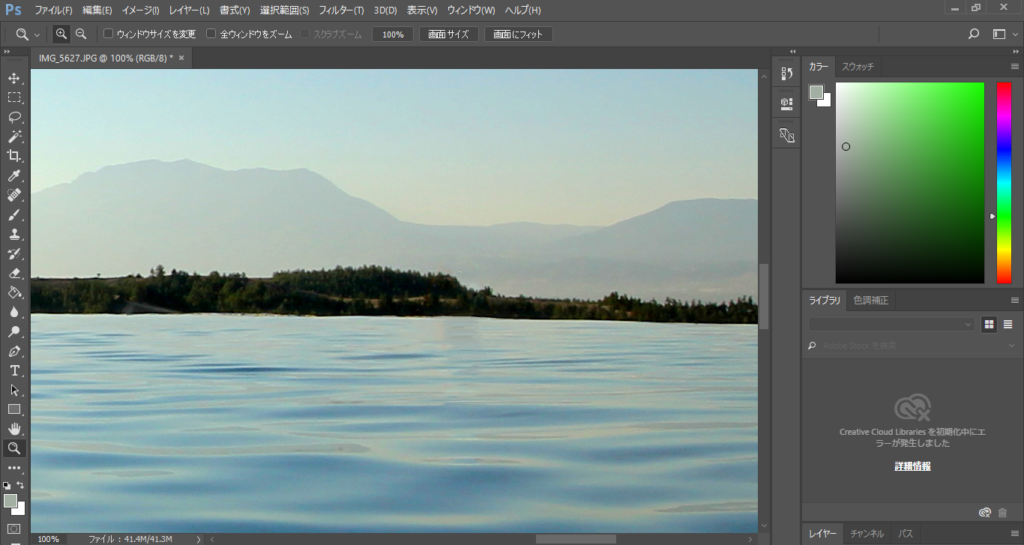Toggle 全ウィンドウをズーム checkbox
This screenshot has width=1024, height=545.
[211, 34]
